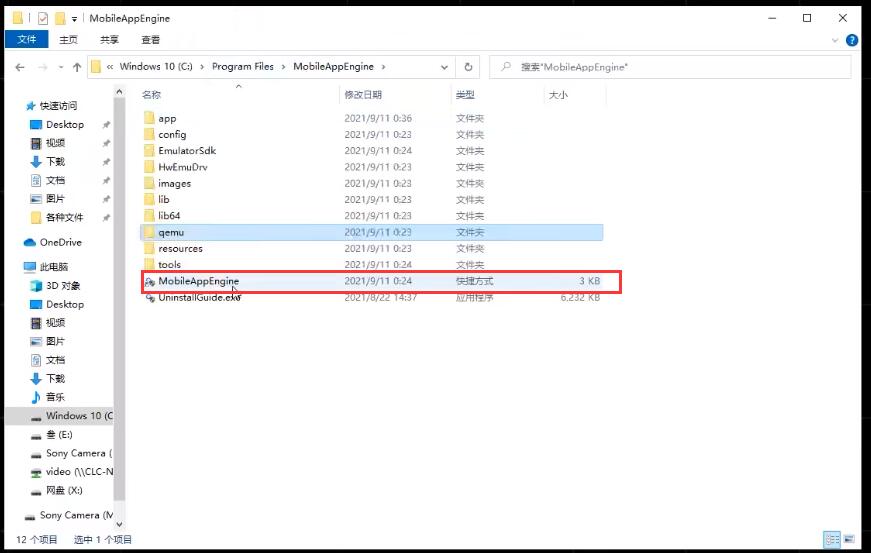Expand the ribbon using the chevron

(836, 40)
